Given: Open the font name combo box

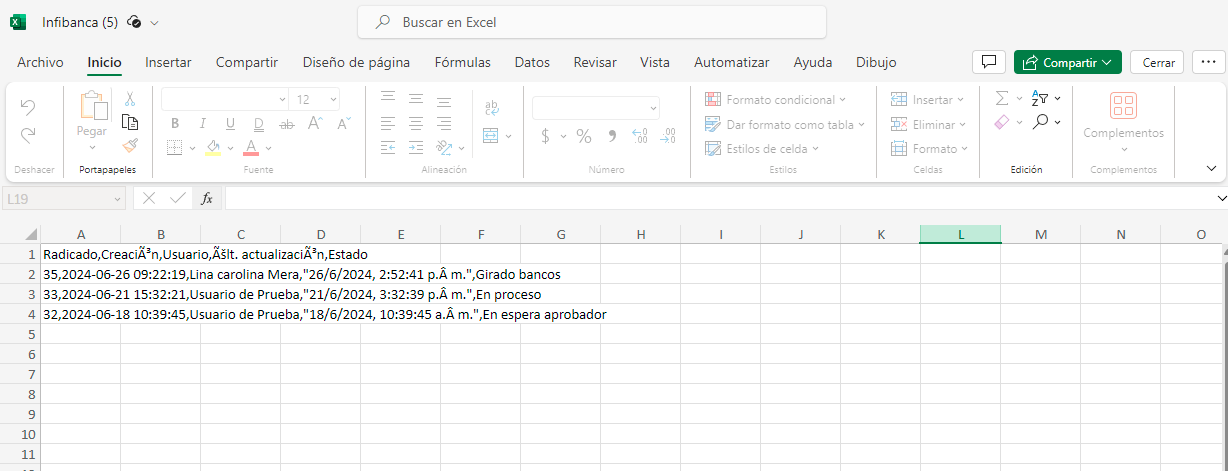Looking at the screenshot, I should coord(225,99).
